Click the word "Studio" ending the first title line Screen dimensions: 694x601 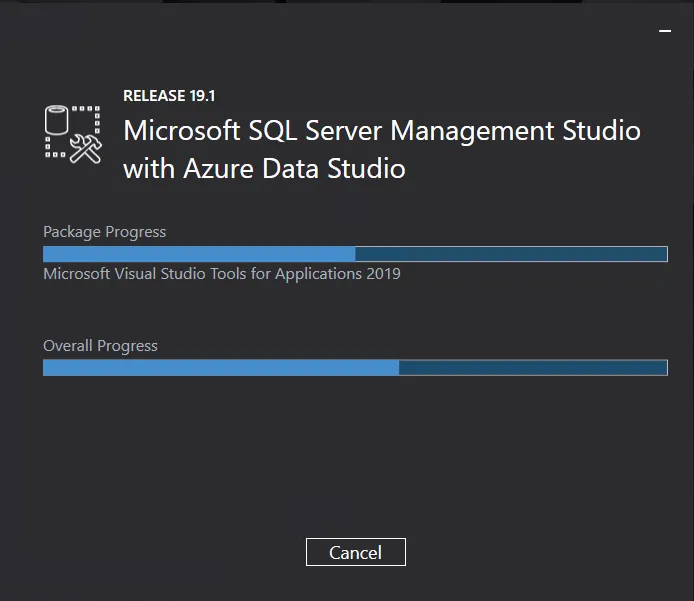(601, 131)
